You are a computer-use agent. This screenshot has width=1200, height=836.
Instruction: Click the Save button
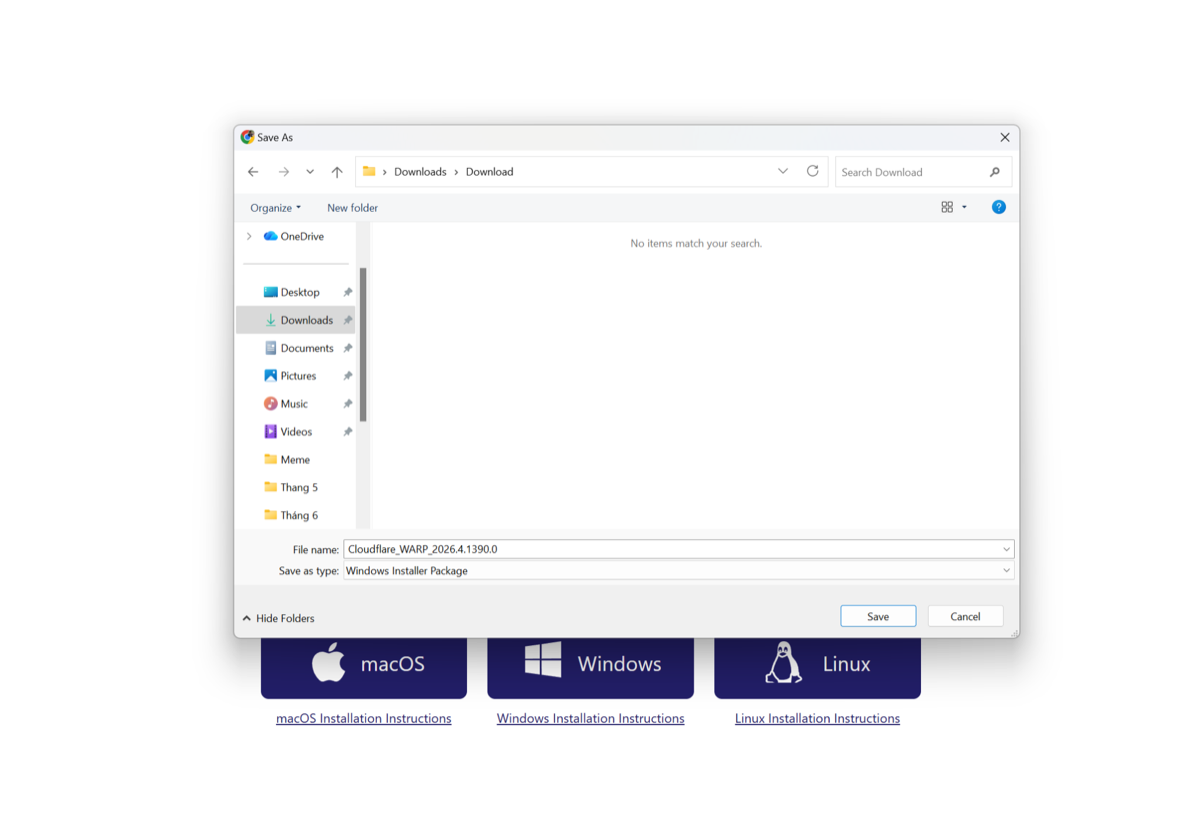click(x=878, y=616)
